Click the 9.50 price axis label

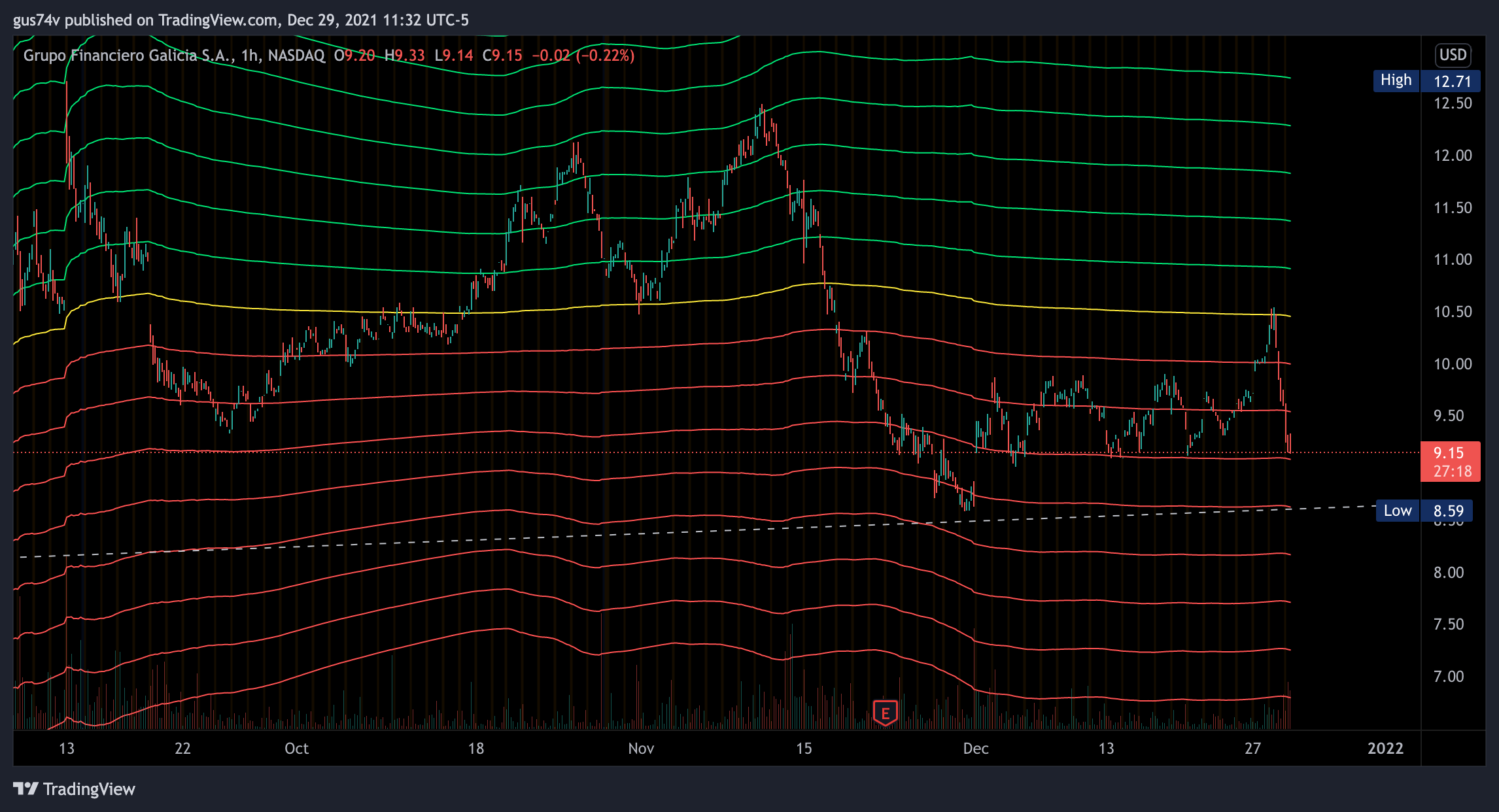click(1449, 416)
